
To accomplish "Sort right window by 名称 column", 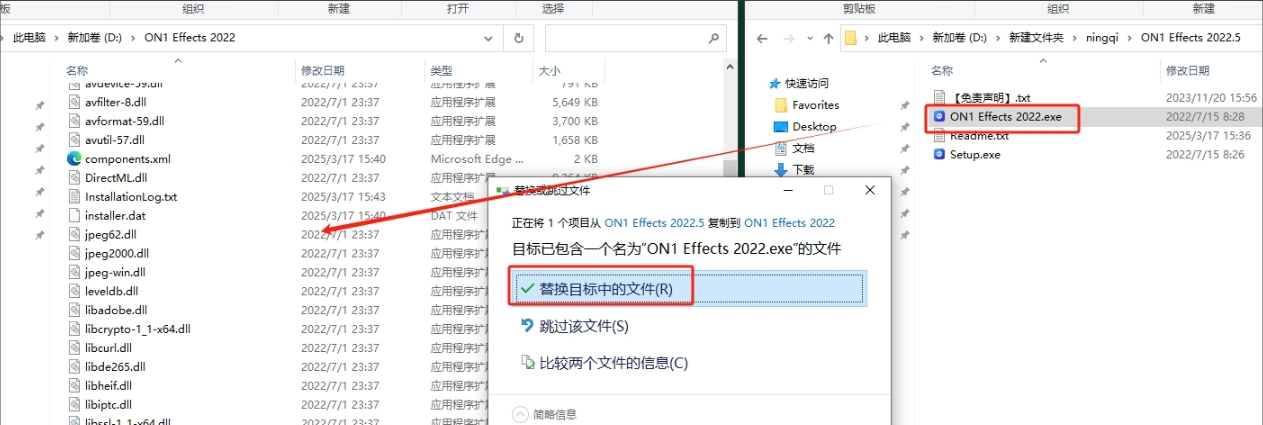I will point(942,71).
